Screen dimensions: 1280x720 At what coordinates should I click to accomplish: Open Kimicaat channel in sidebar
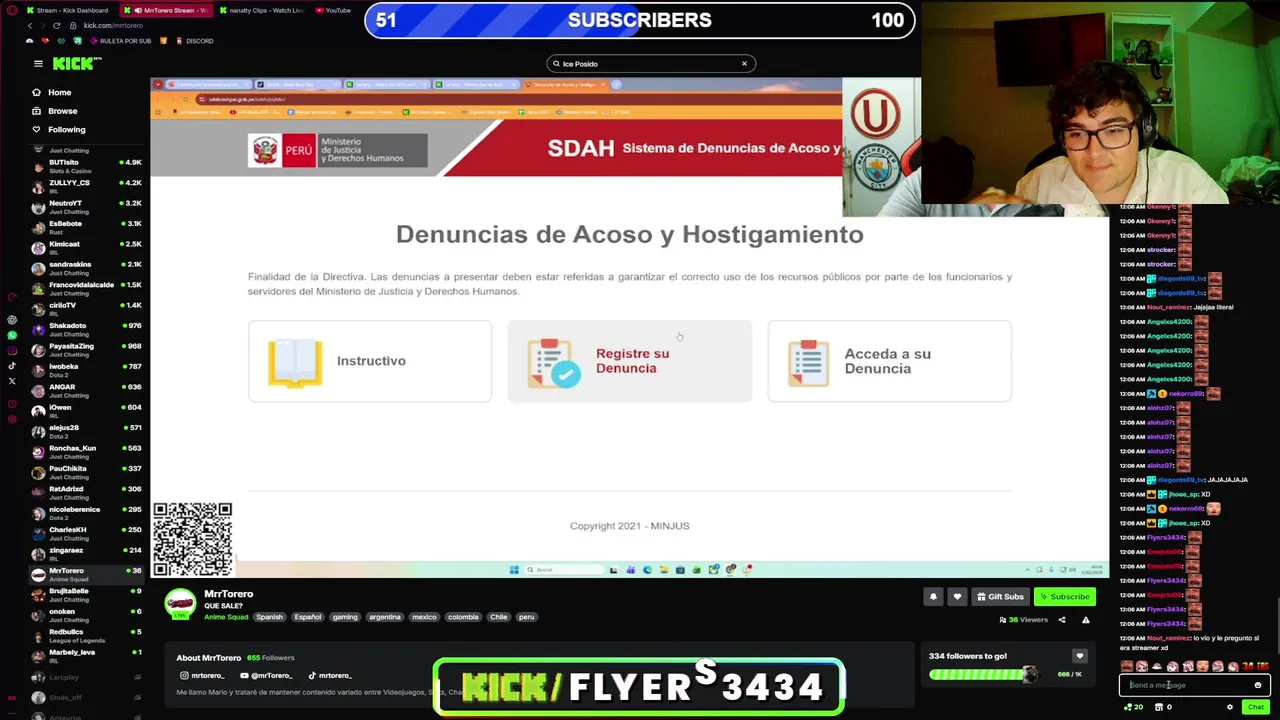[x=88, y=248]
